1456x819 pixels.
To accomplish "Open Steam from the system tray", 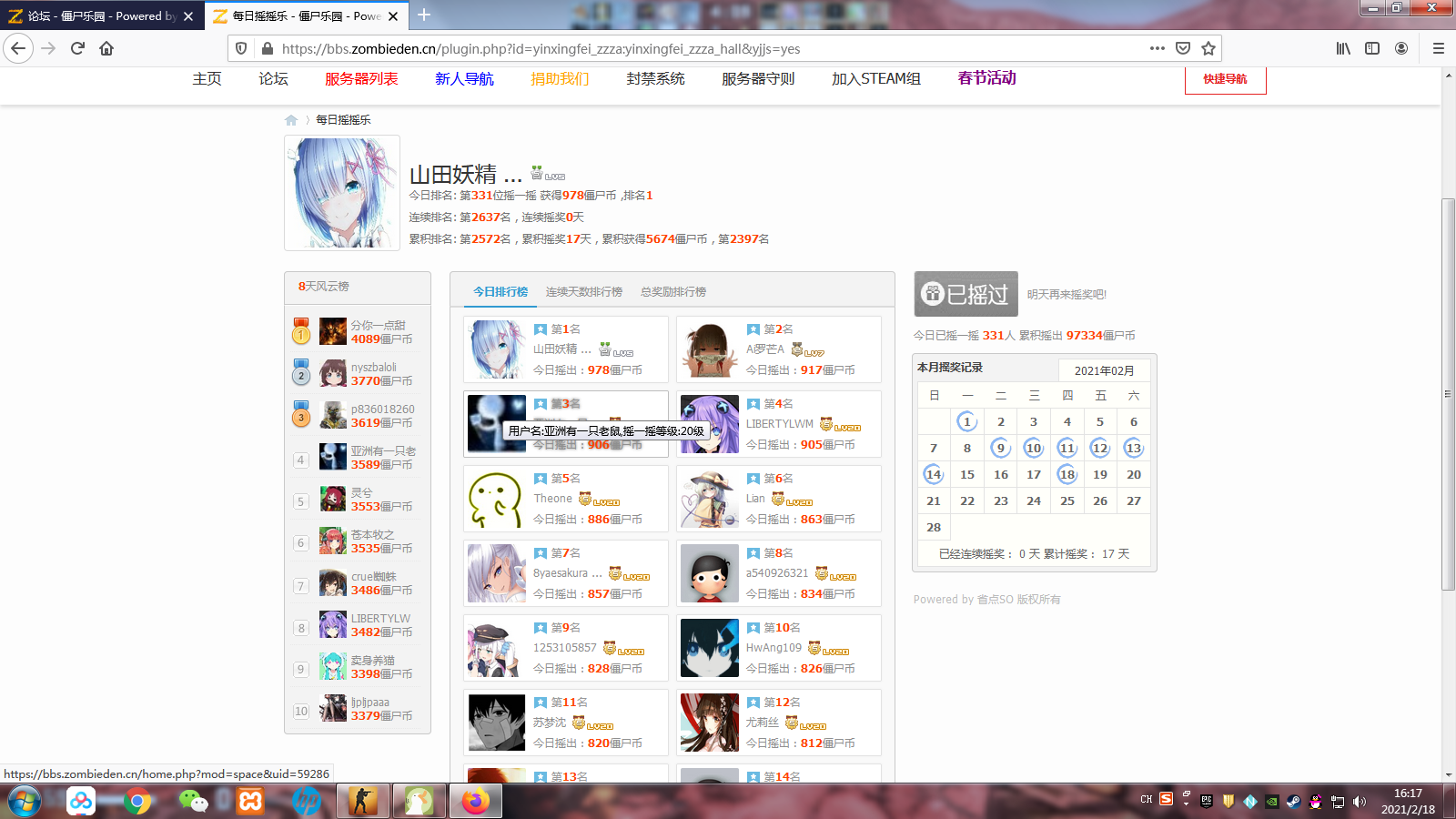I will [1293, 802].
